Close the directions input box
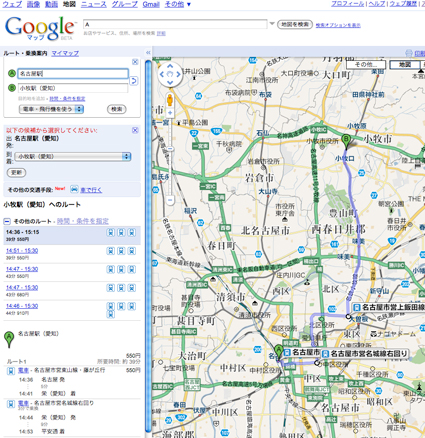Viewport: 425px width, 438px height. click(135, 62)
